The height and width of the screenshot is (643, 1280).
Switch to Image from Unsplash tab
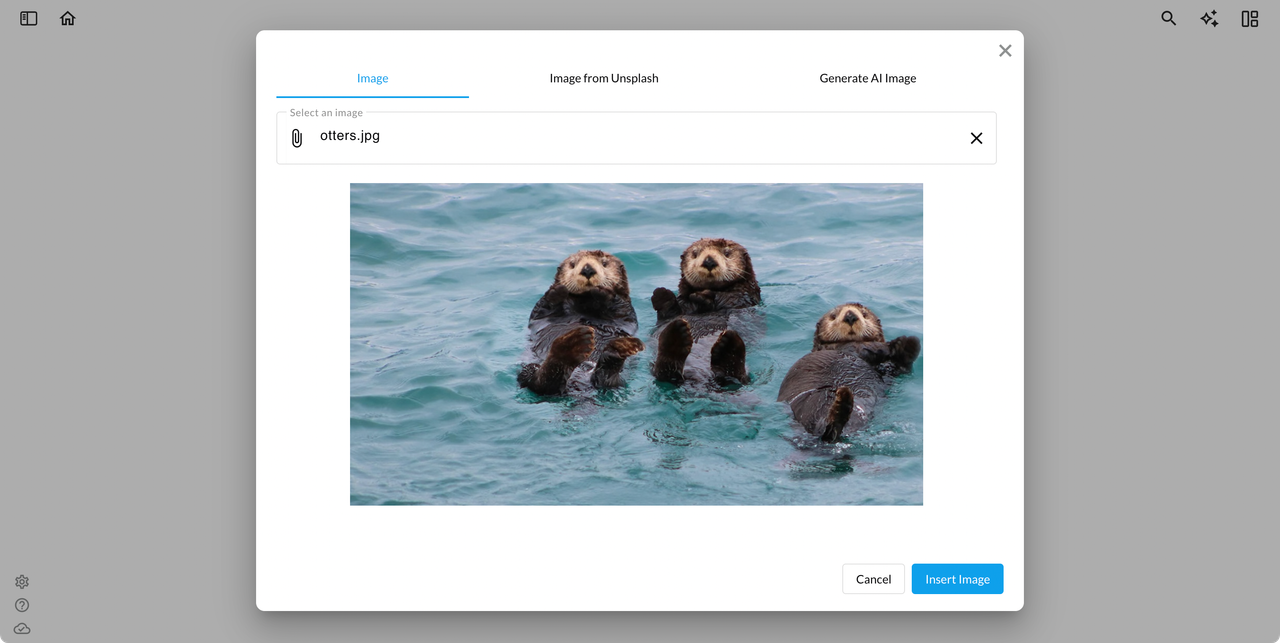(x=604, y=78)
